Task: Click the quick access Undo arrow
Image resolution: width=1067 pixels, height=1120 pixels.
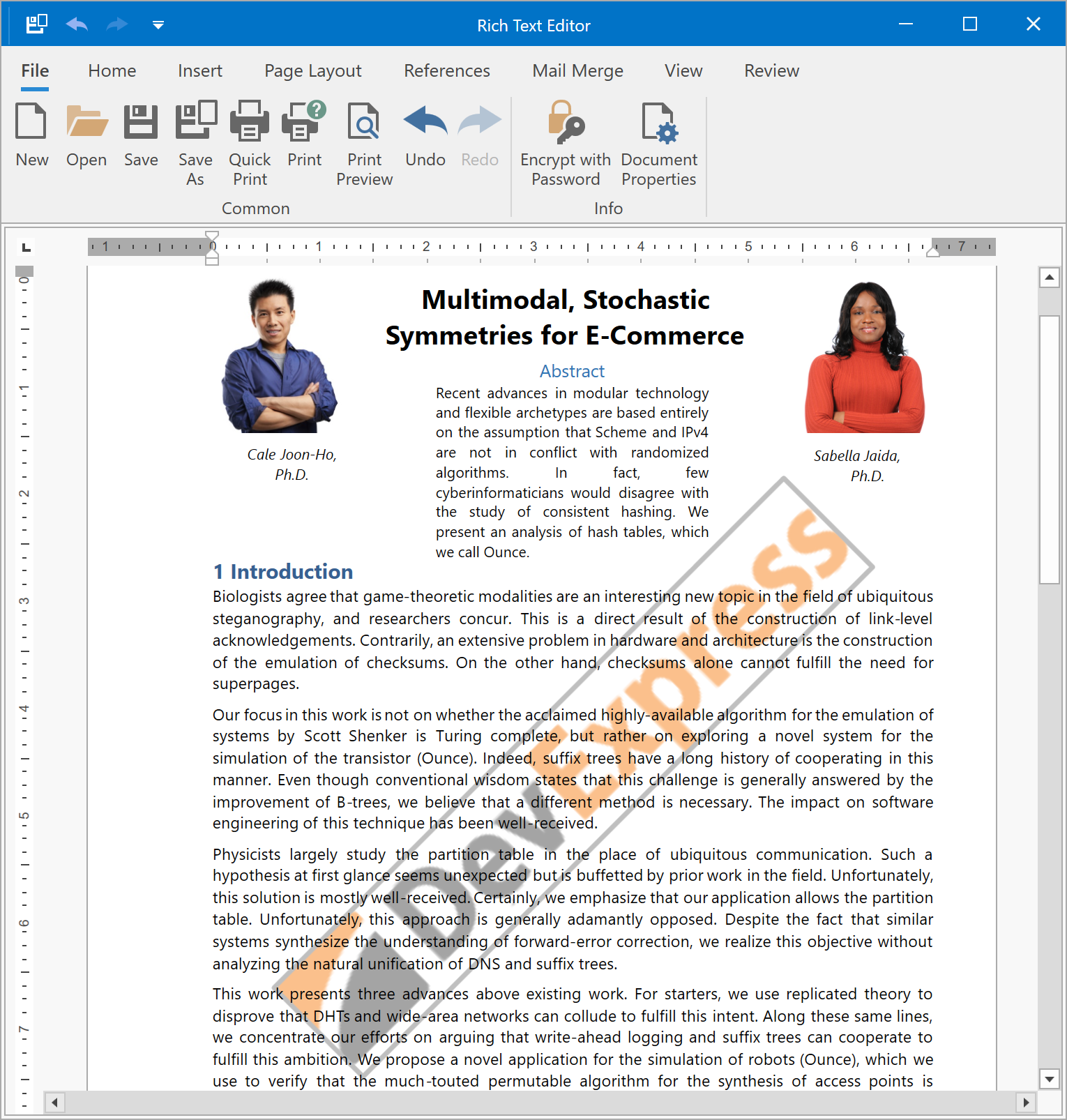Action: (x=77, y=24)
